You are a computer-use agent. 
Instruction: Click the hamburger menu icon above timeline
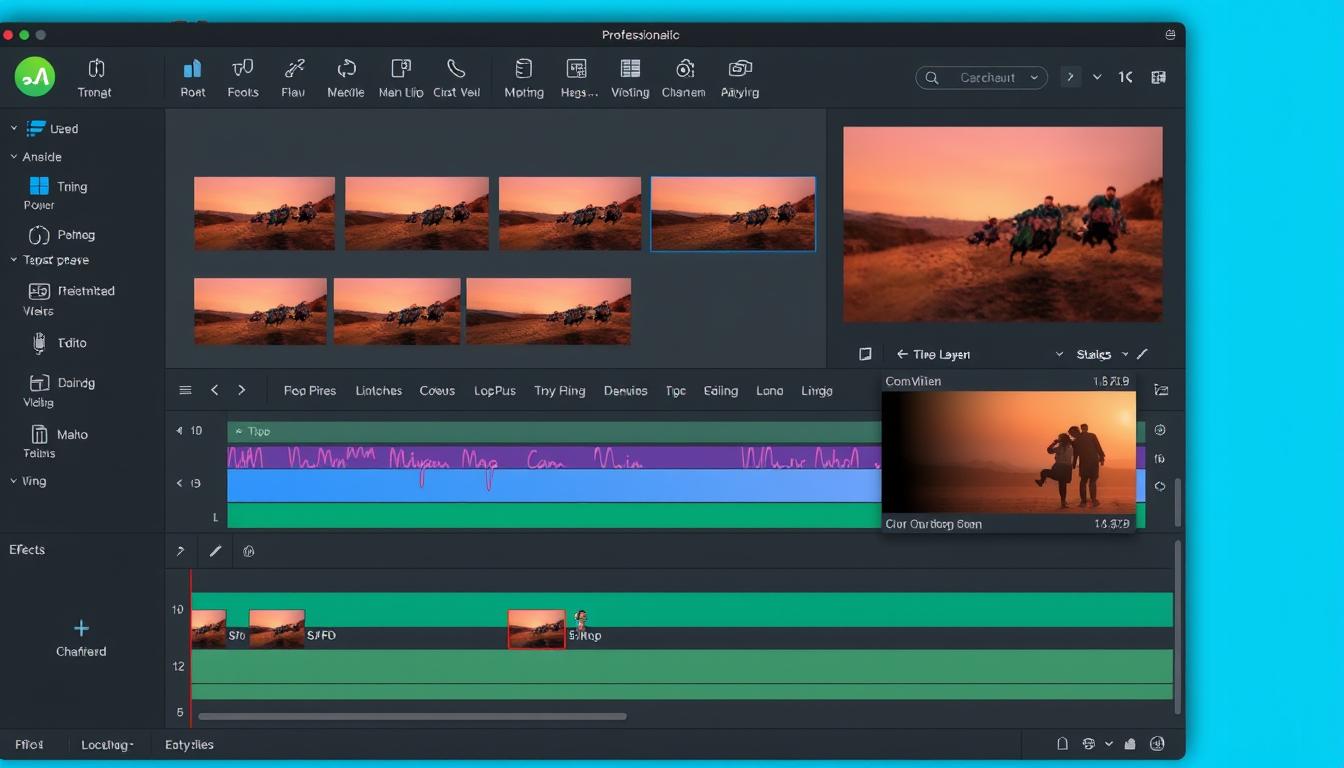click(185, 390)
